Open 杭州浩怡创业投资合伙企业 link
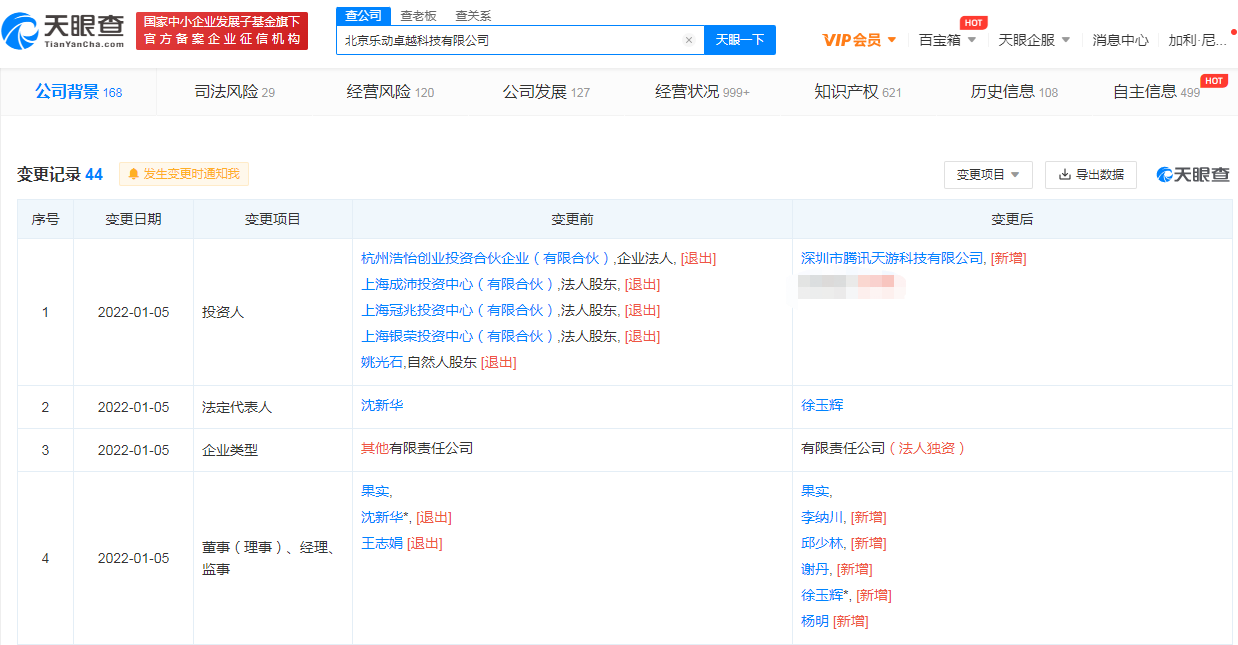This screenshot has height=645, width=1238. point(485,258)
